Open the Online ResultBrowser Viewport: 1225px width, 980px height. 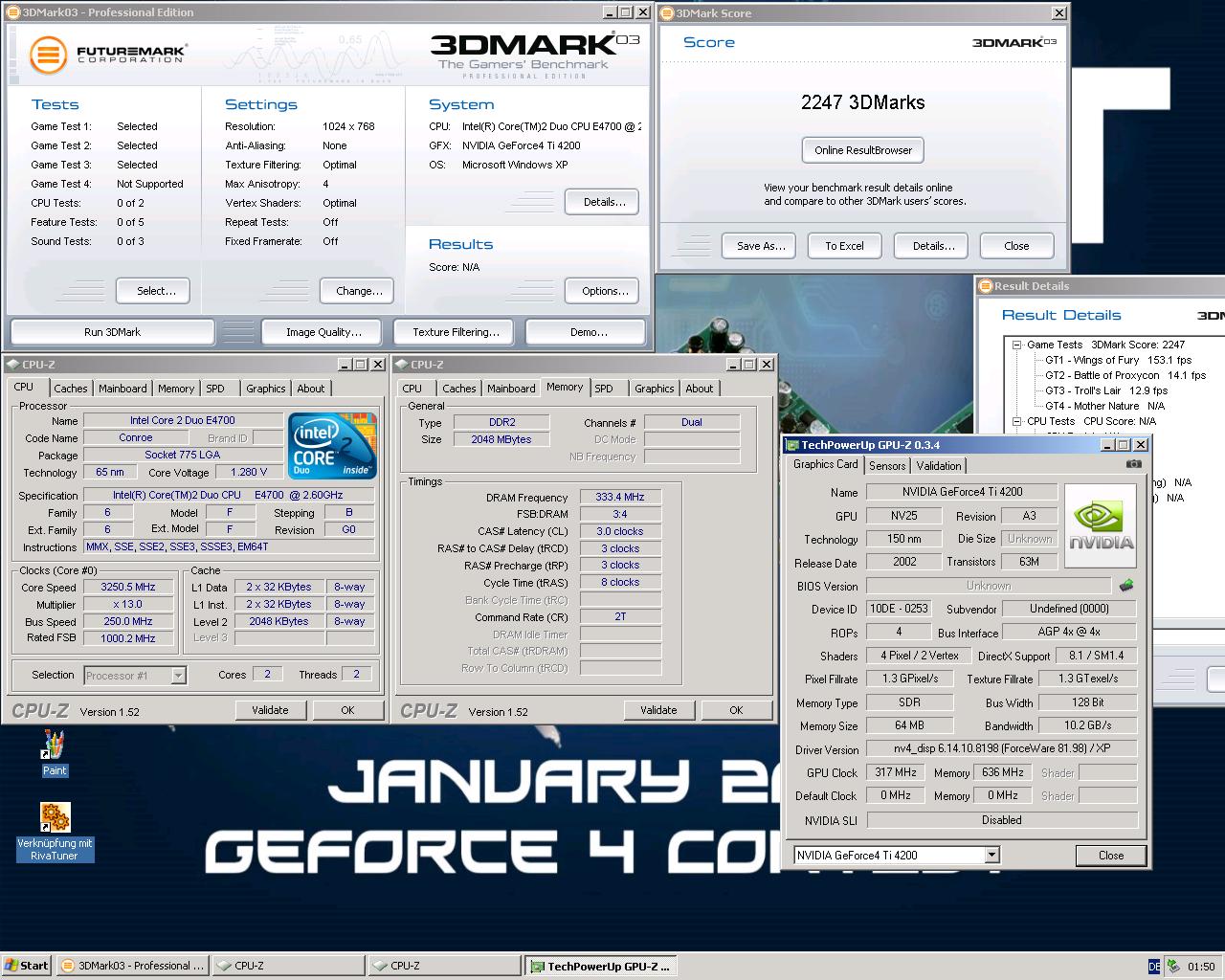(863, 150)
